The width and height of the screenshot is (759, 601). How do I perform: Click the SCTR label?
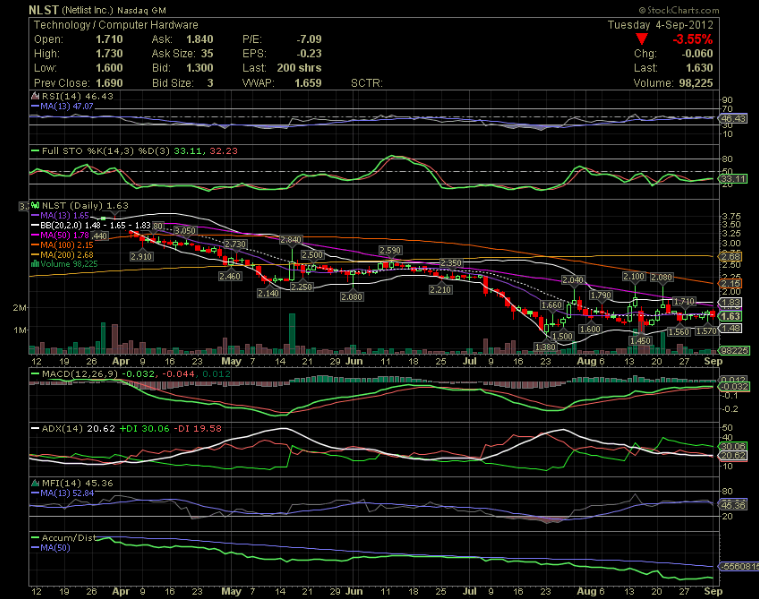[366, 83]
